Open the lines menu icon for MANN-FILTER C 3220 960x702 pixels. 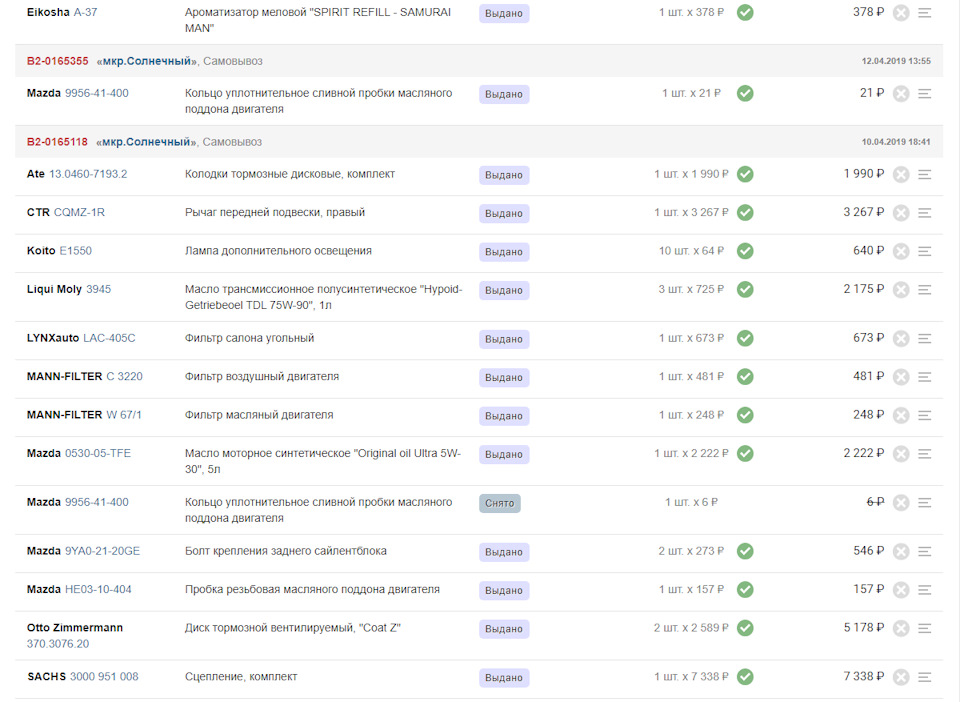pyautogui.click(x=925, y=377)
